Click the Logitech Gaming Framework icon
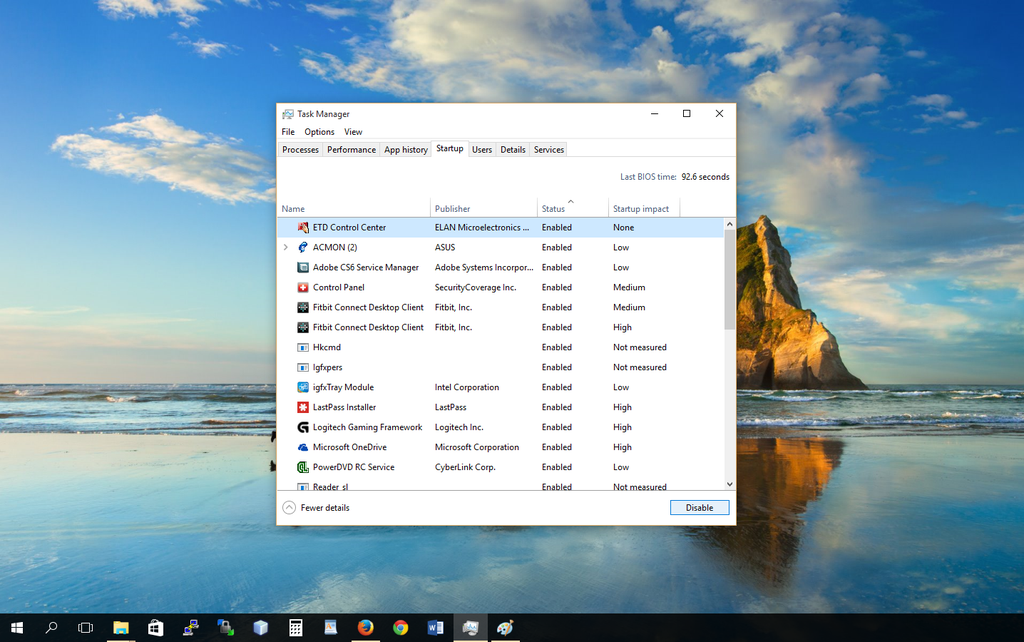Image resolution: width=1024 pixels, height=642 pixels. click(303, 427)
